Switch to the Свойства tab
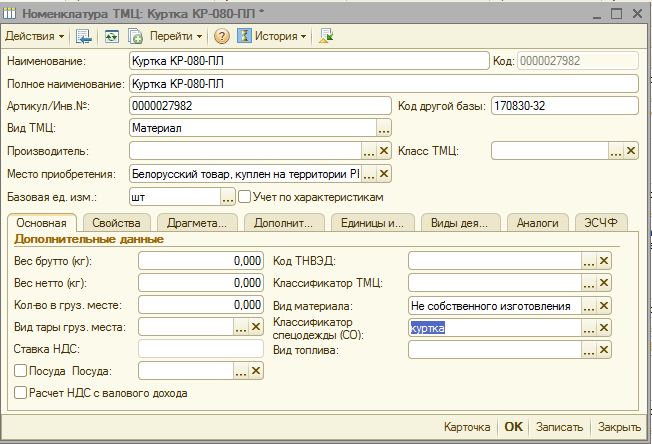 [117, 223]
